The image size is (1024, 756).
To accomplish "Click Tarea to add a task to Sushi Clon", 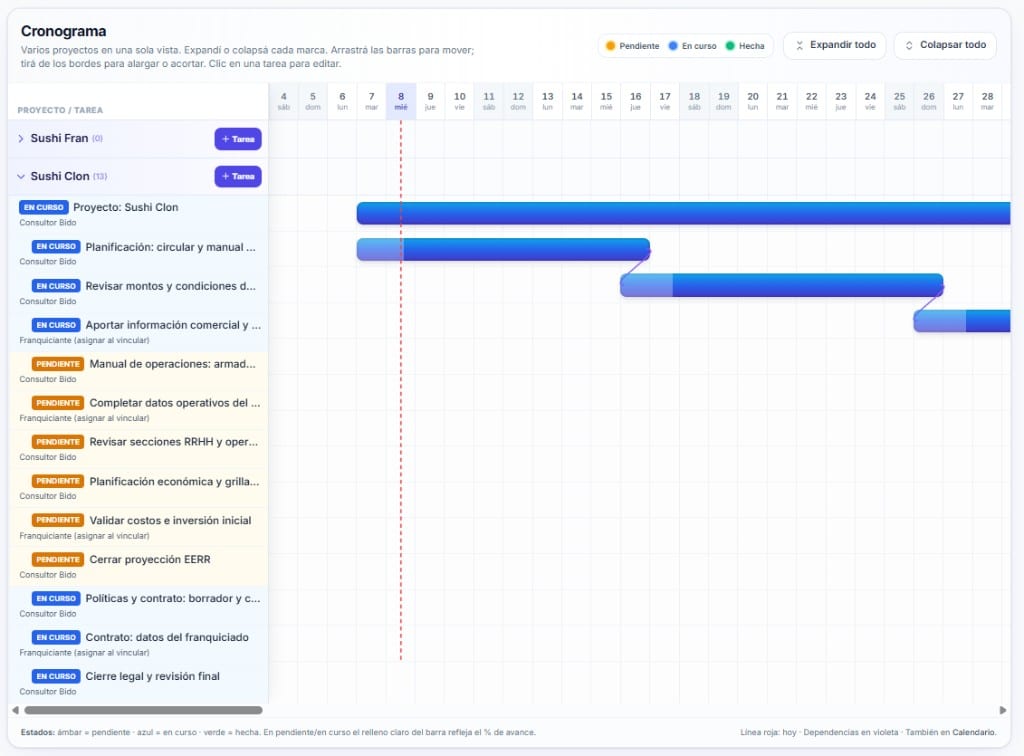I will click(x=238, y=176).
